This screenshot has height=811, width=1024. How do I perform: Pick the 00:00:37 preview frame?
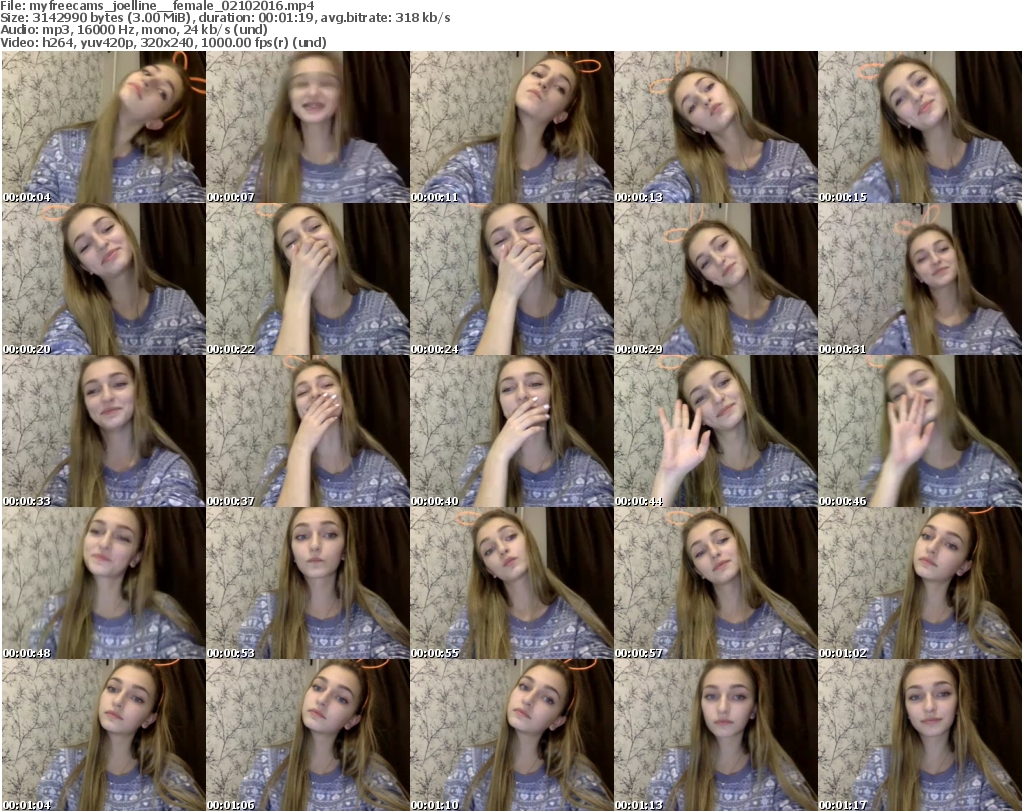coord(308,431)
